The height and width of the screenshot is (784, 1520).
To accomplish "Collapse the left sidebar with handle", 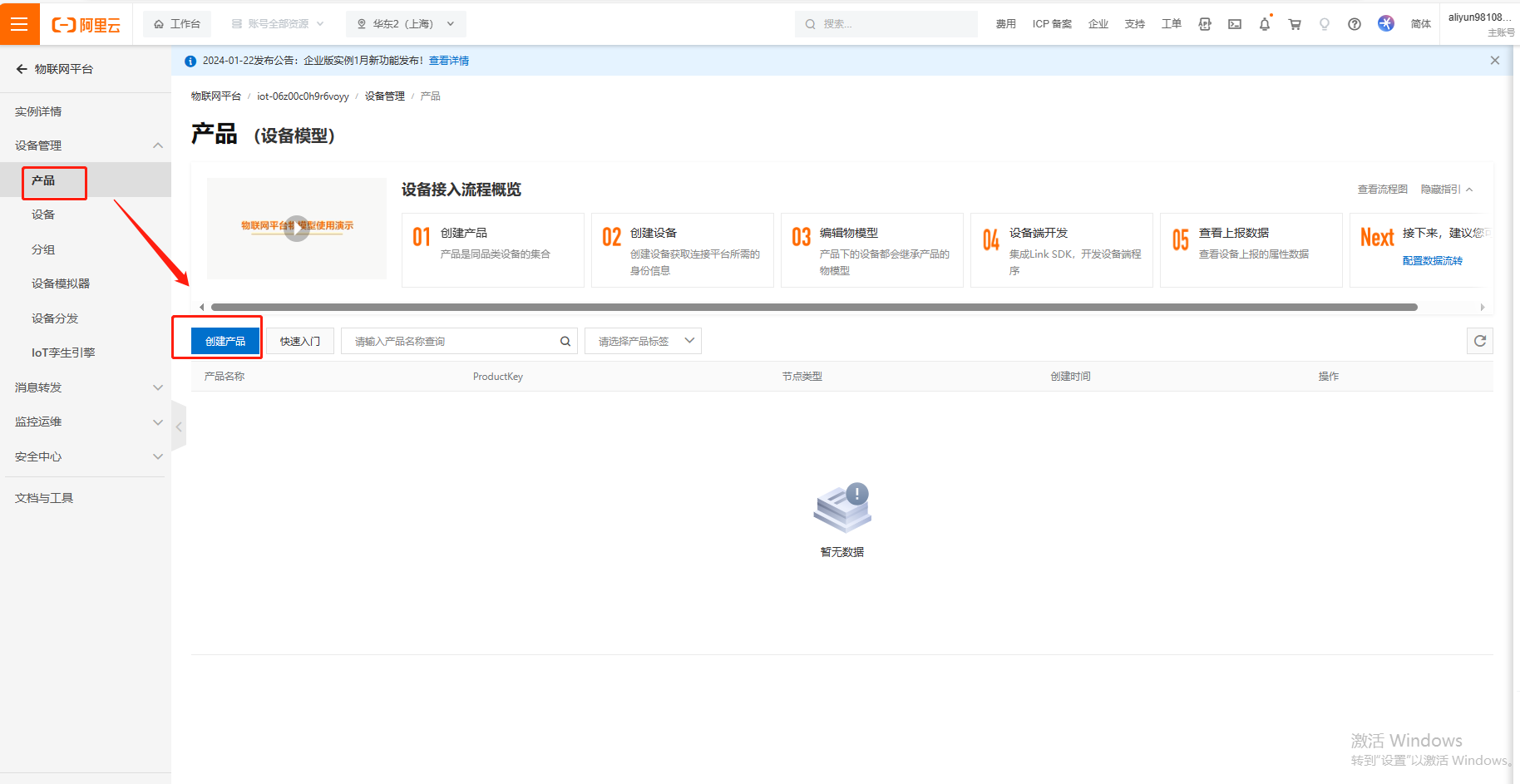I will 179,427.
